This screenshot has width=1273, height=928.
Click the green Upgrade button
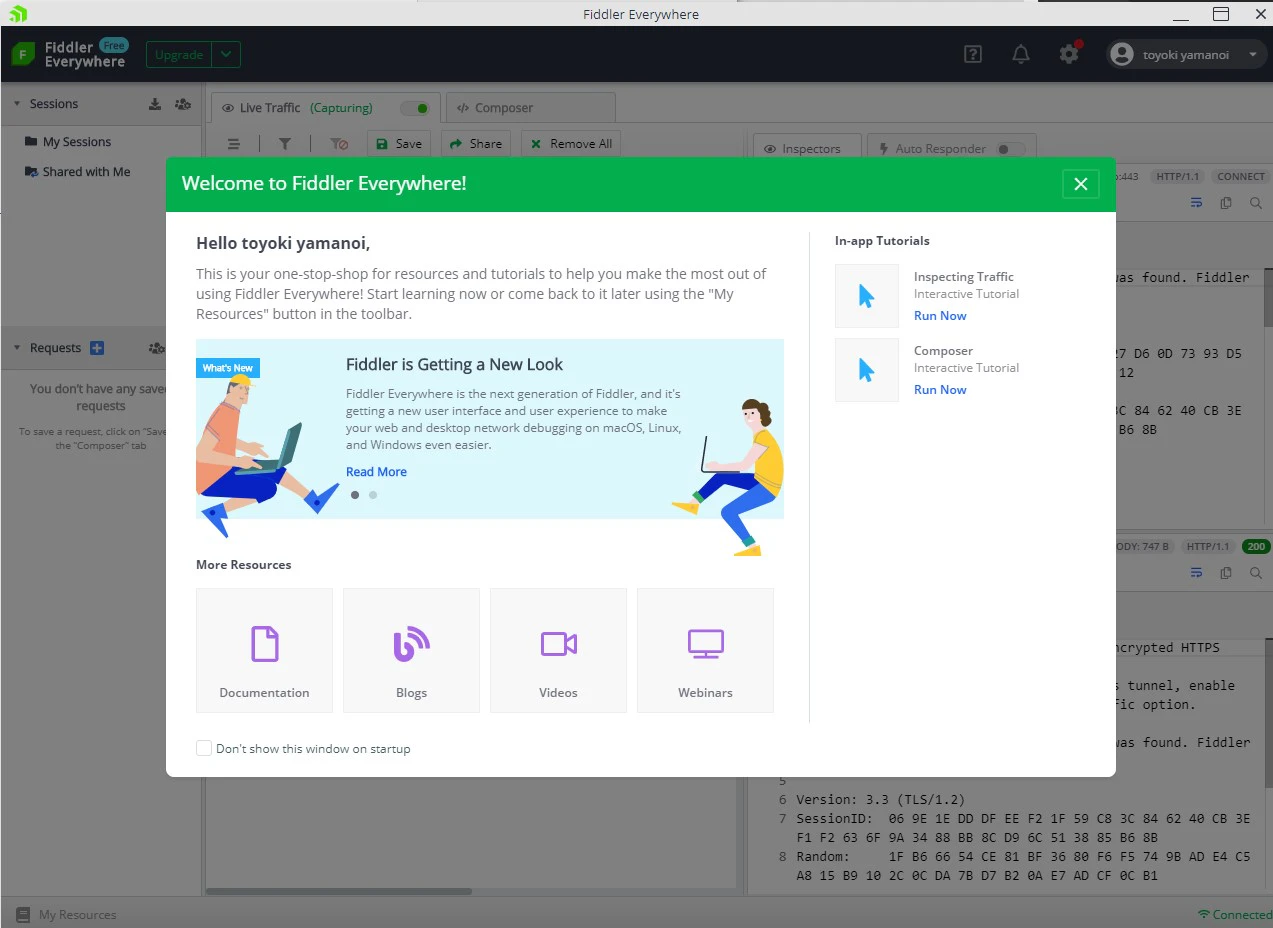(x=179, y=55)
